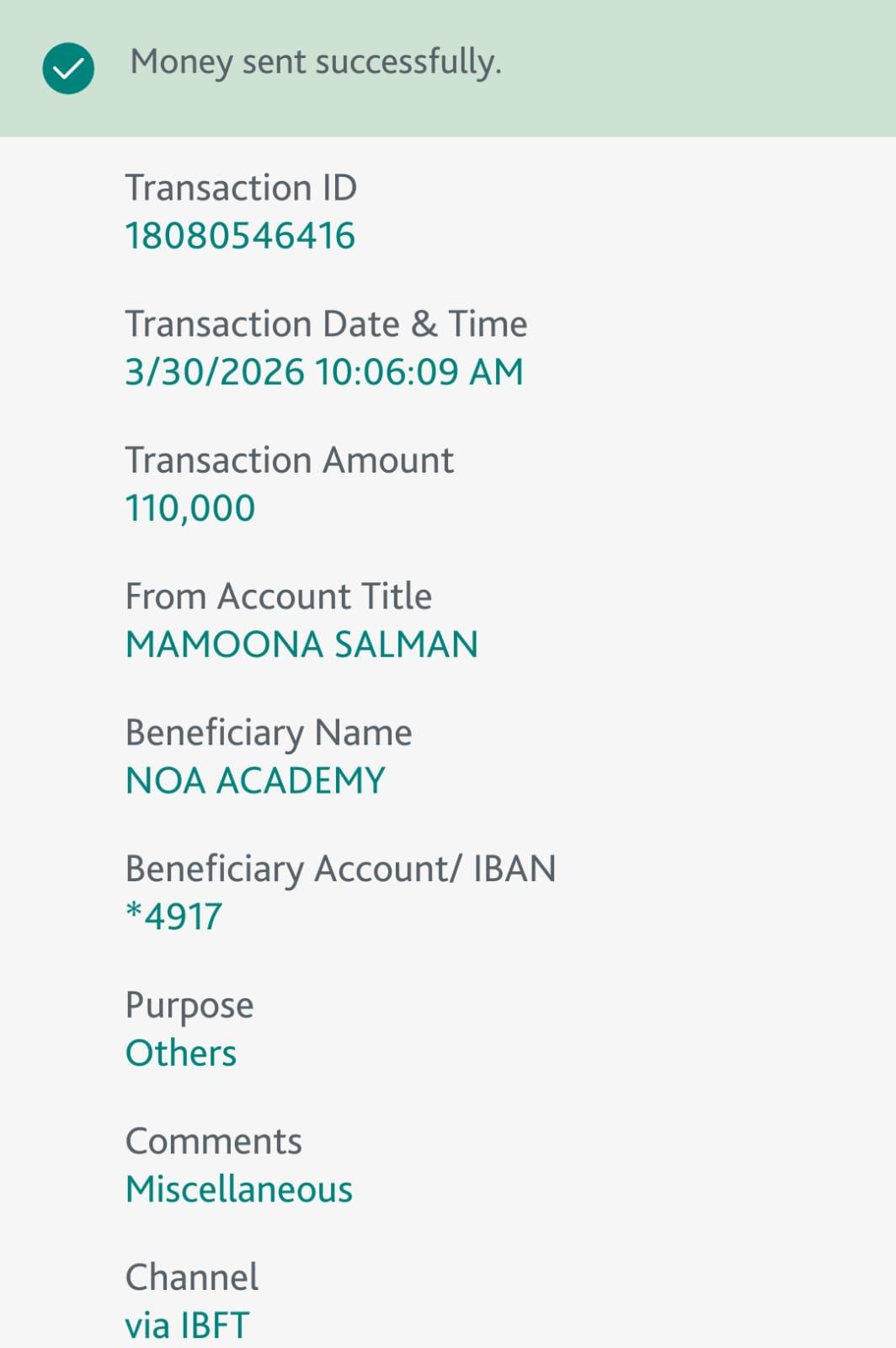Select the Purpose label
This screenshot has height=1348, width=896.
pyautogui.click(x=189, y=1005)
